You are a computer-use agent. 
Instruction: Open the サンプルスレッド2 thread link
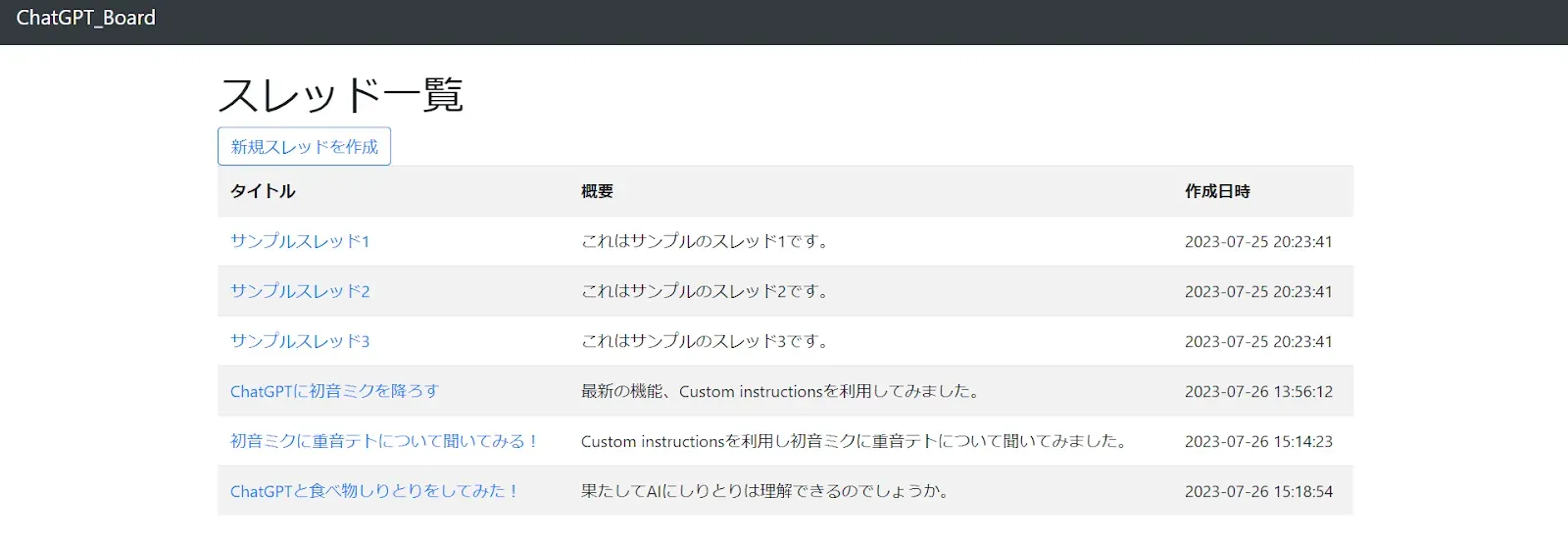tap(300, 291)
